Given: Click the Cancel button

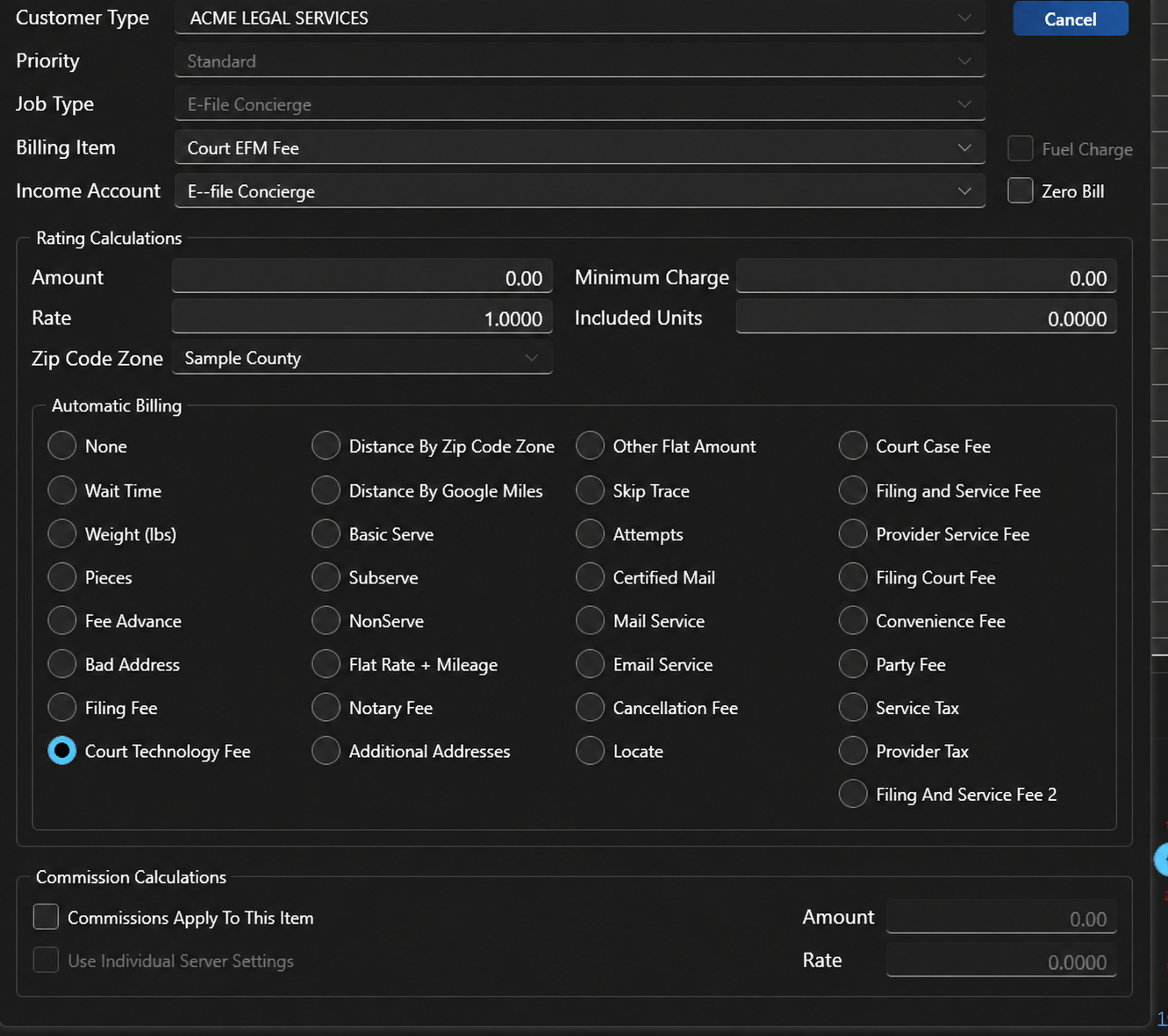Looking at the screenshot, I should pyautogui.click(x=1070, y=18).
